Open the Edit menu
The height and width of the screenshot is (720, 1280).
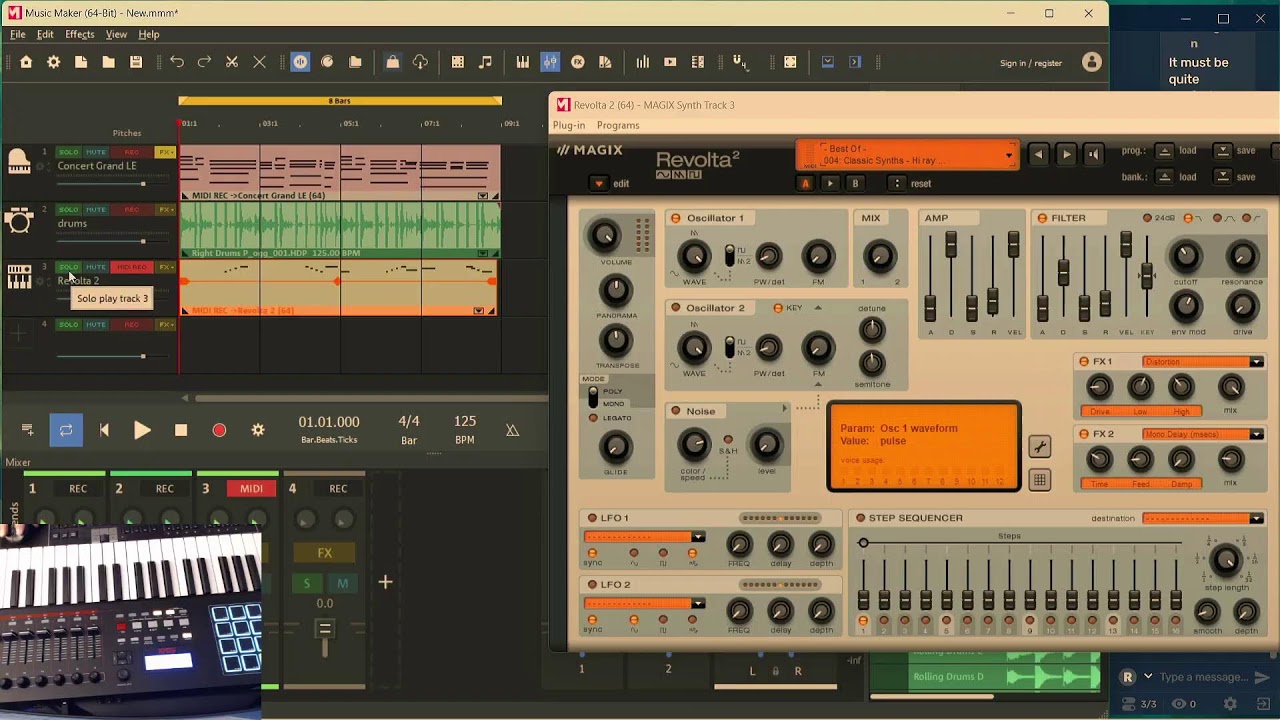[x=45, y=34]
